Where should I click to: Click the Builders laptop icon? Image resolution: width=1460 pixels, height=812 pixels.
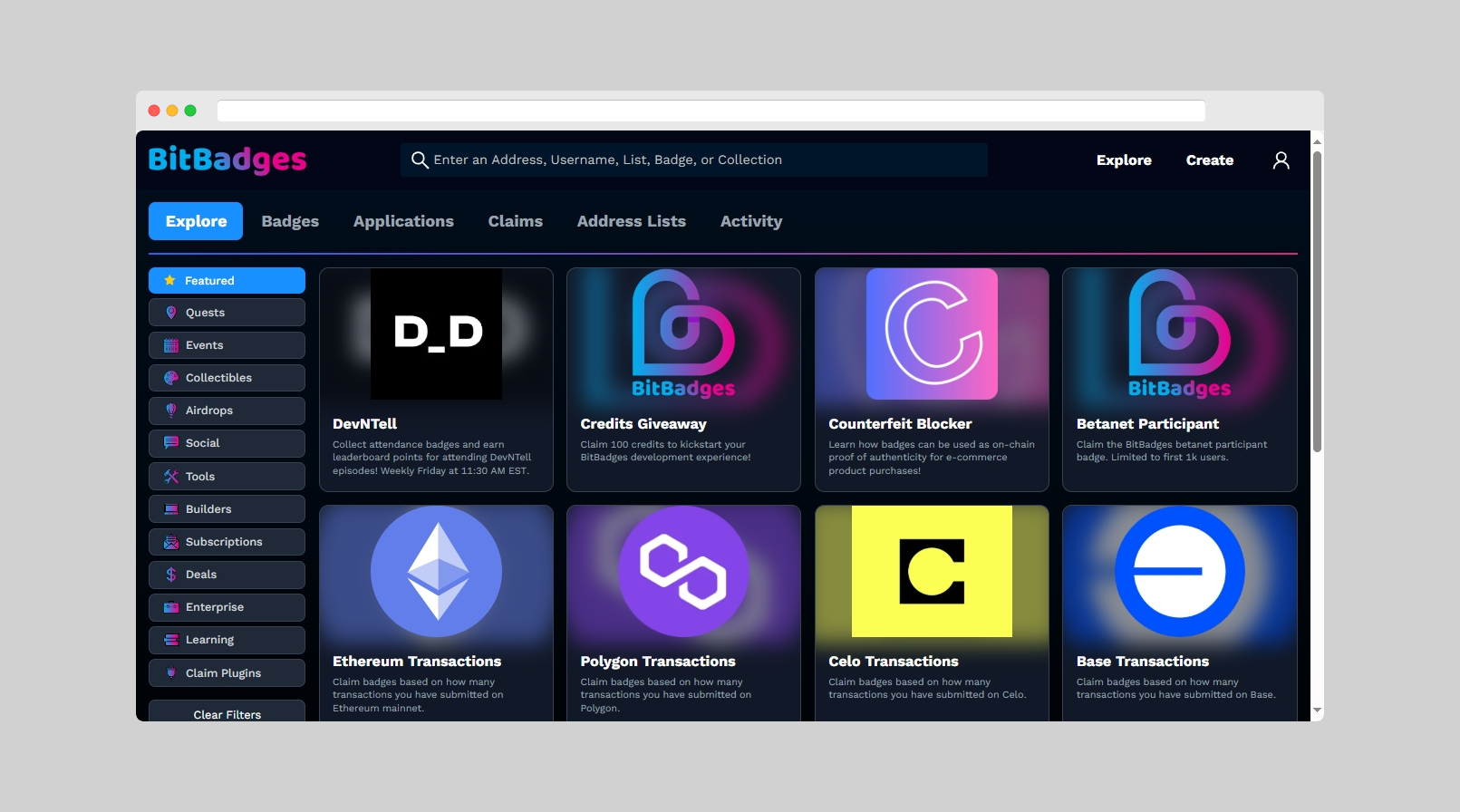pyautogui.click(x=170, y=509)
